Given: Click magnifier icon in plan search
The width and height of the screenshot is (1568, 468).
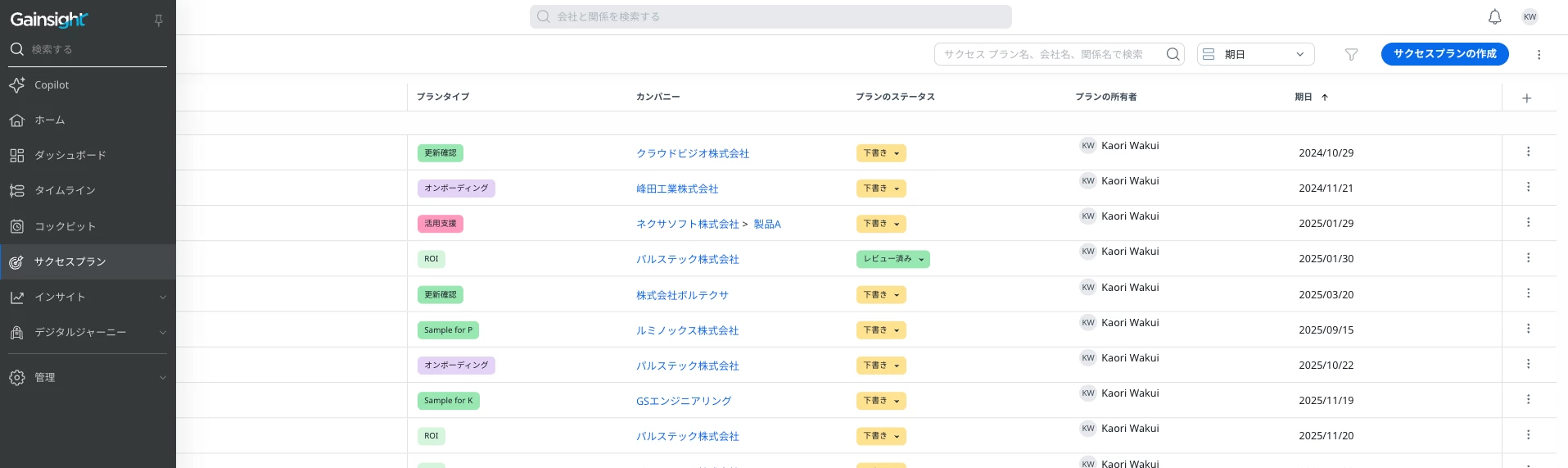Looking at the screenshot, I should point(1173,54).
